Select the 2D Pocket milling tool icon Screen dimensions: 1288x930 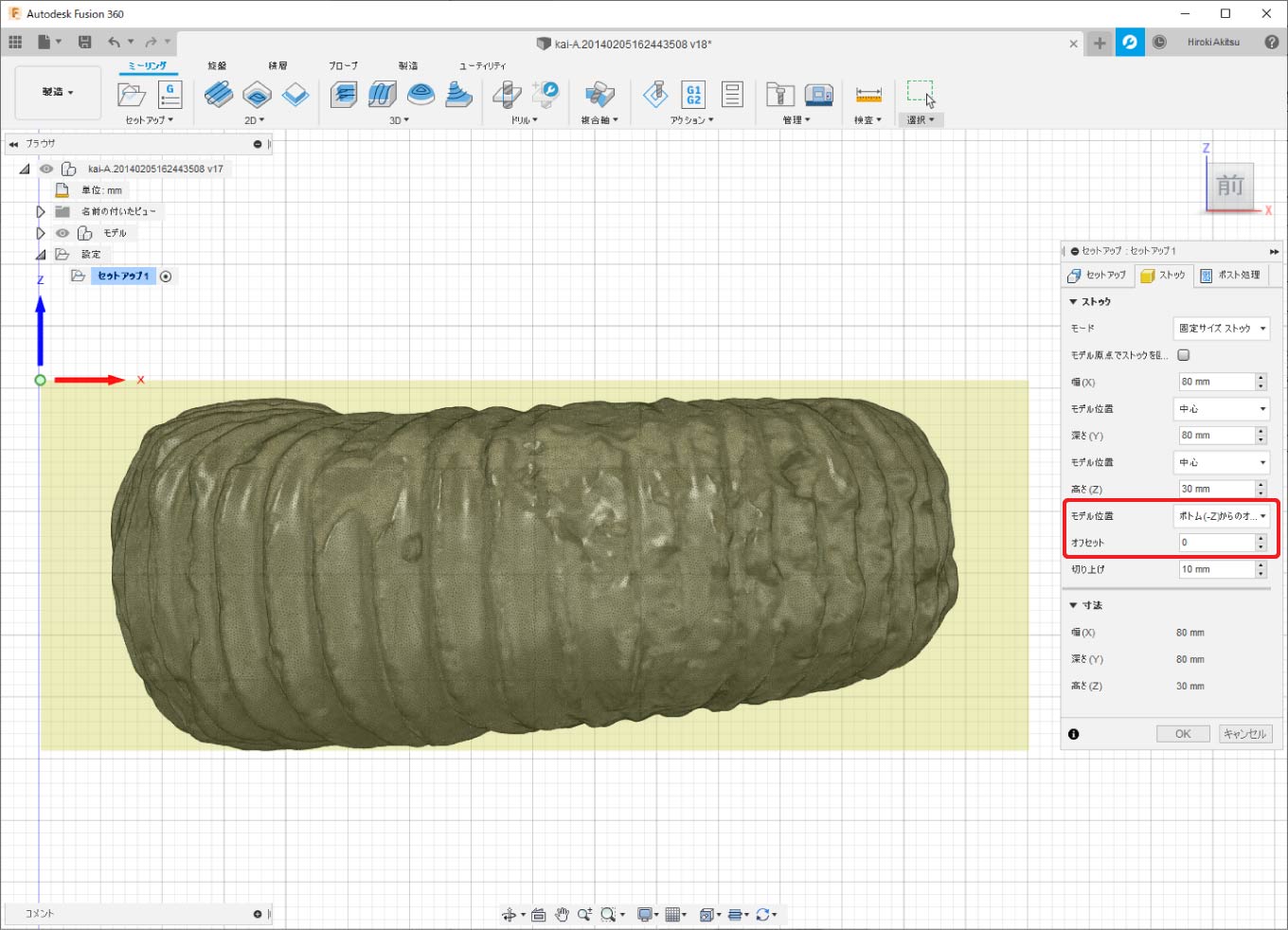pos(257,95)
